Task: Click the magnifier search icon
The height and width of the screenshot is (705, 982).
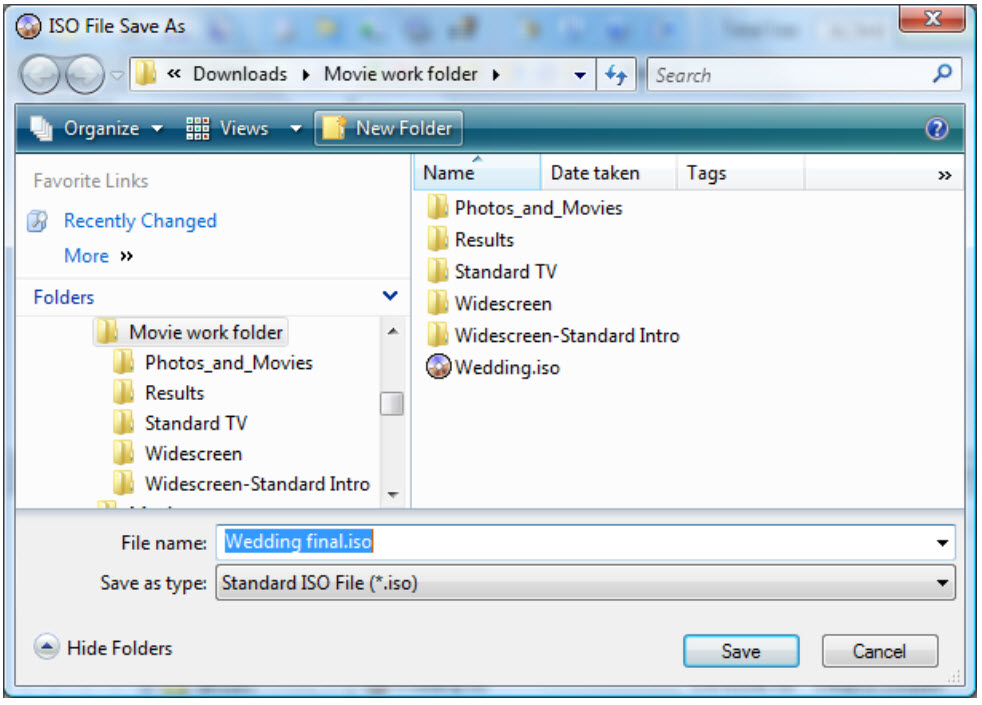Action: coord(942,74)
